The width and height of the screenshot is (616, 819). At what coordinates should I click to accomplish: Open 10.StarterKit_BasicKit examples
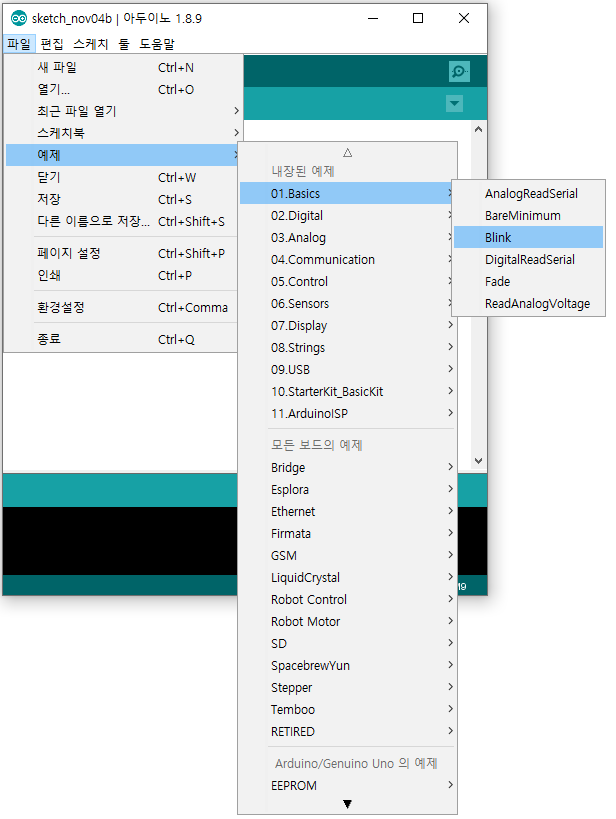(347, 391)
